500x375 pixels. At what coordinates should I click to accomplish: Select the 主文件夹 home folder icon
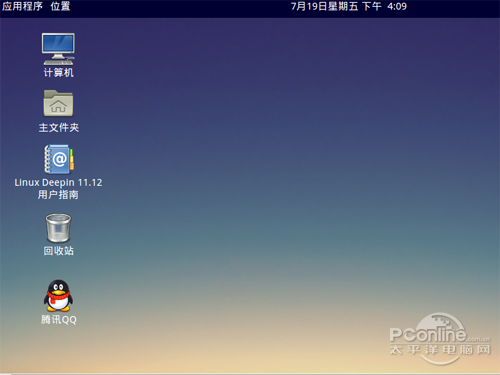tap(58, 103)
